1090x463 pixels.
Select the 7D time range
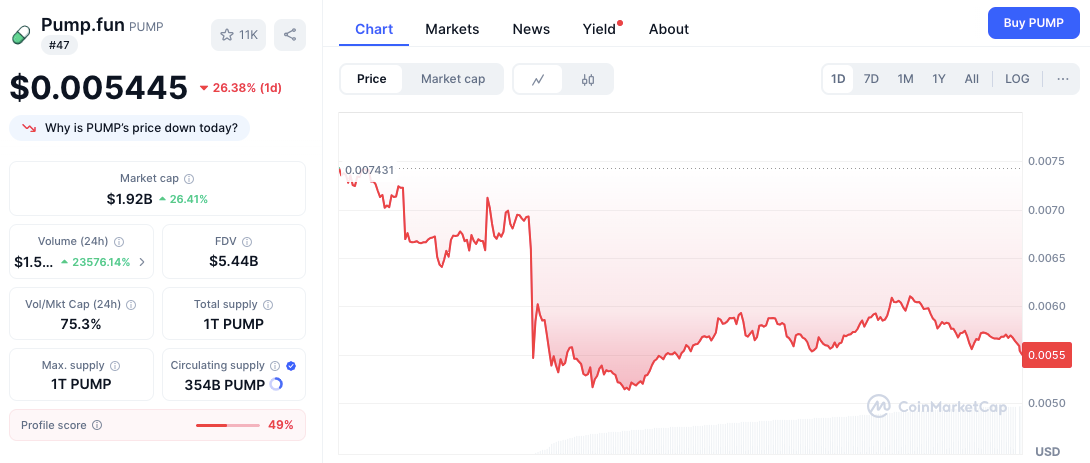871,79
